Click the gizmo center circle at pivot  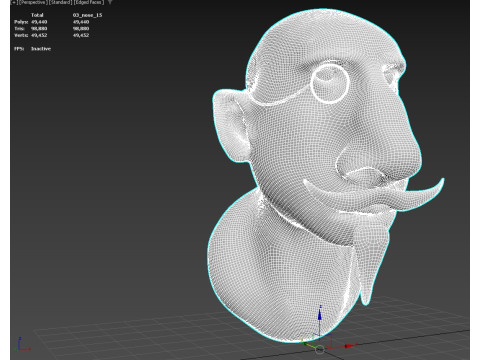point(320,349)
